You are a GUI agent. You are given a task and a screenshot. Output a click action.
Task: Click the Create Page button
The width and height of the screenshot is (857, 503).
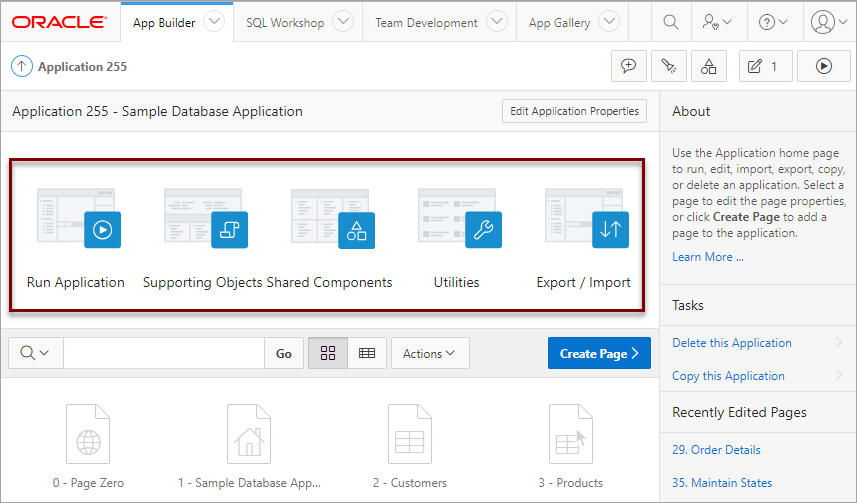click(x=599, y=353)
